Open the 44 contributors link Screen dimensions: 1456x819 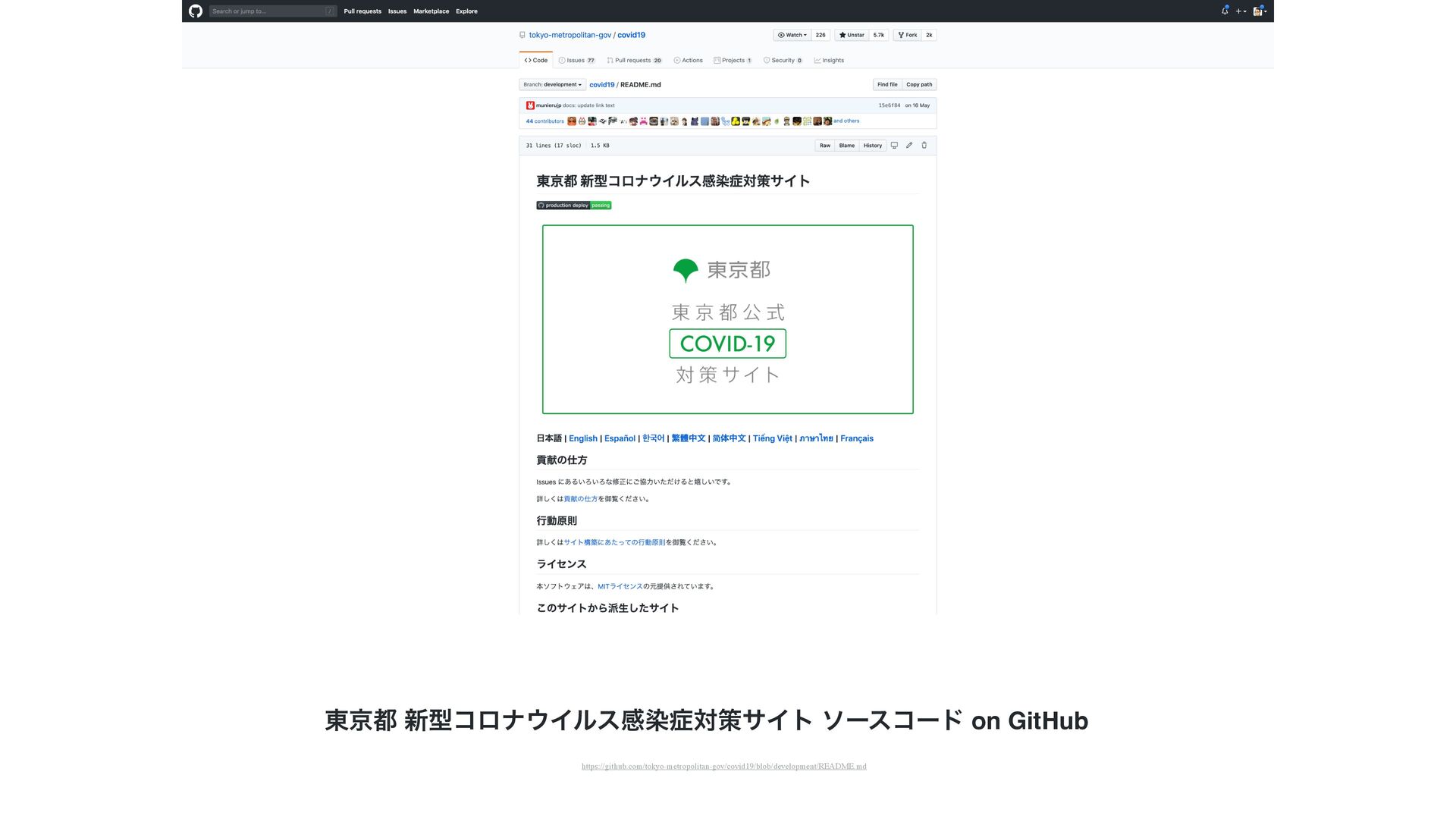point(544,121)
